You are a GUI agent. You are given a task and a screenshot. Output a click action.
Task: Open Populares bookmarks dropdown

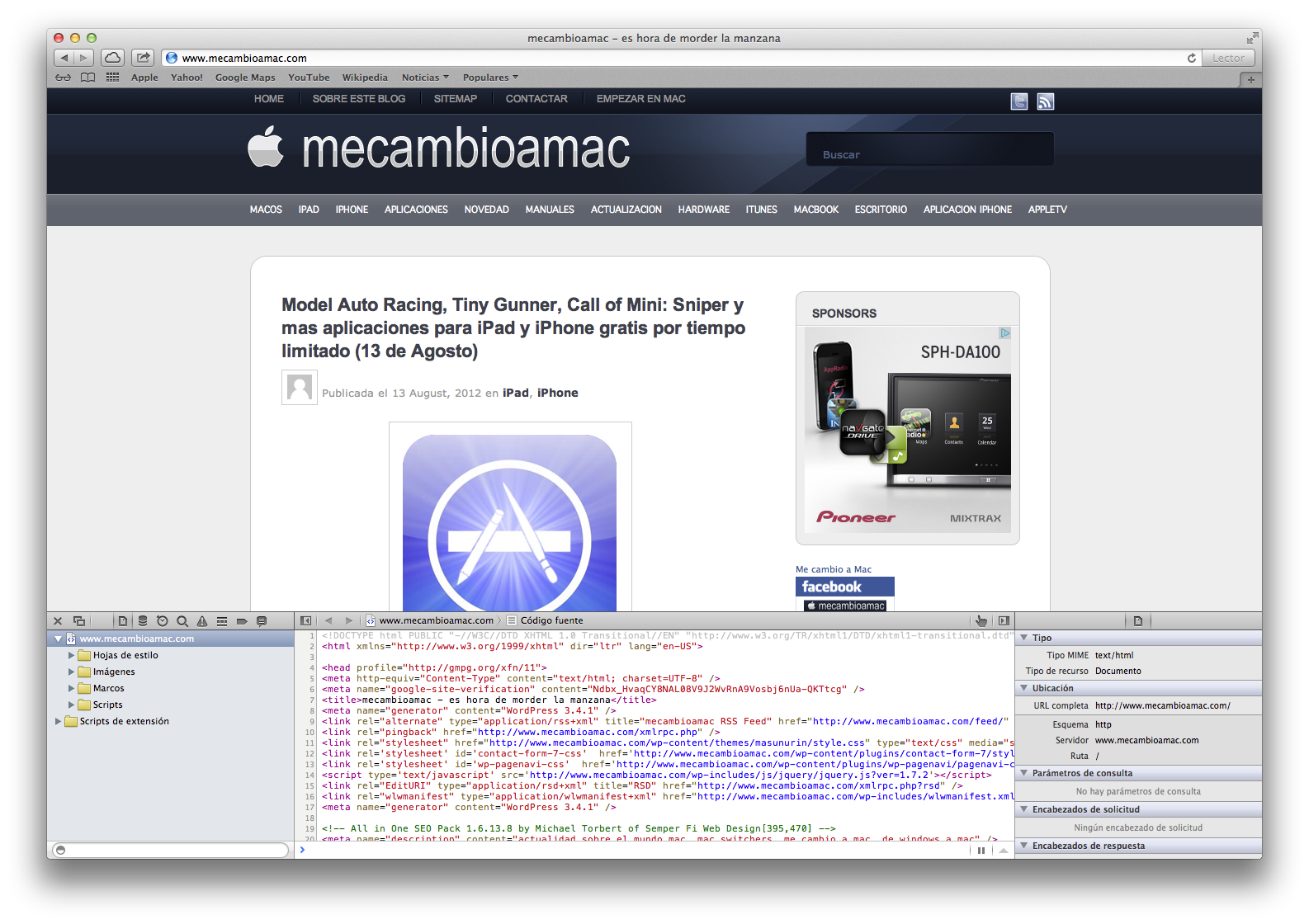tap(490, 78)
